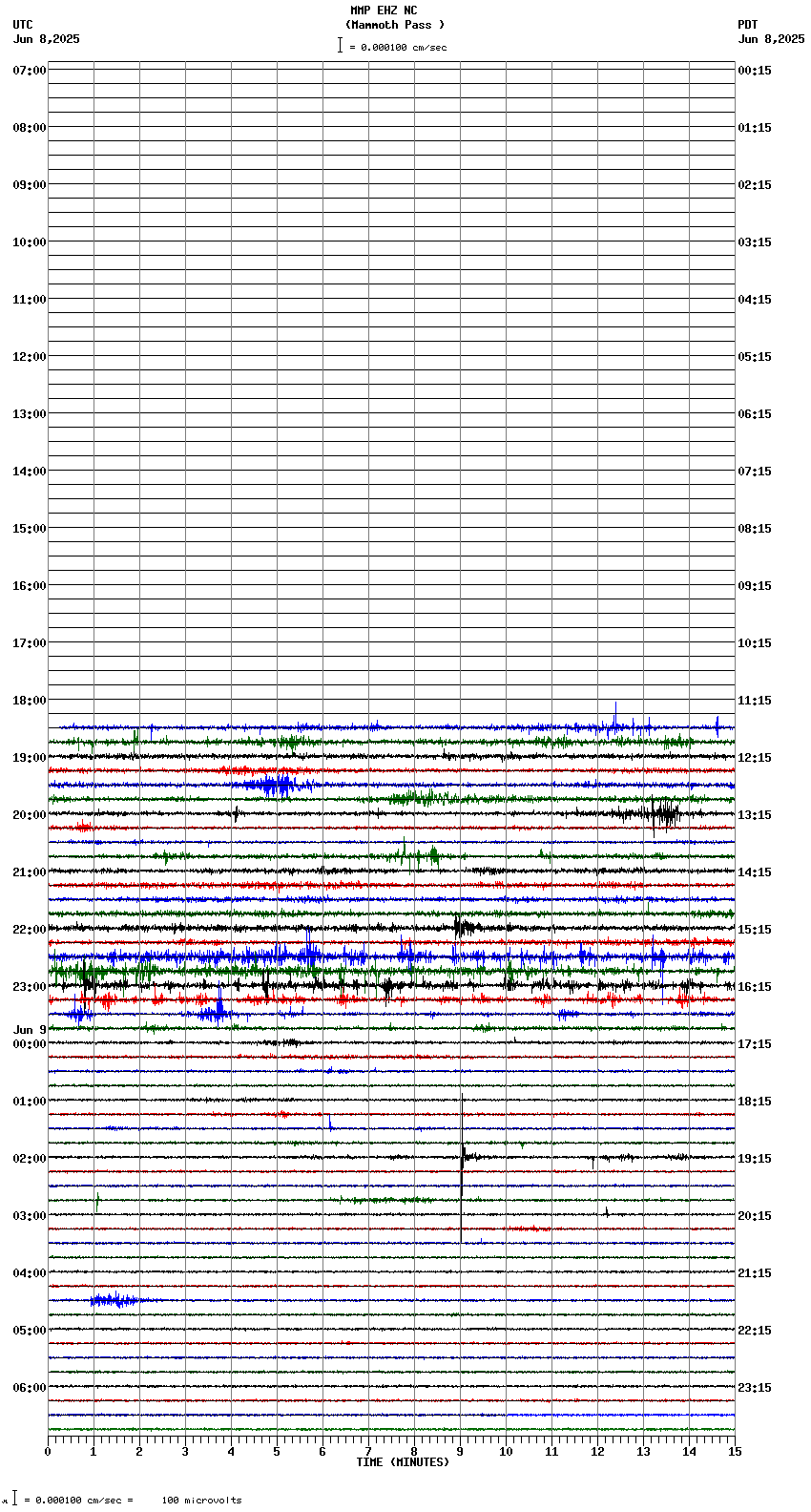811x1512 pixels.
Task: Click the "11:15" PDT time label
Action: 755,701
